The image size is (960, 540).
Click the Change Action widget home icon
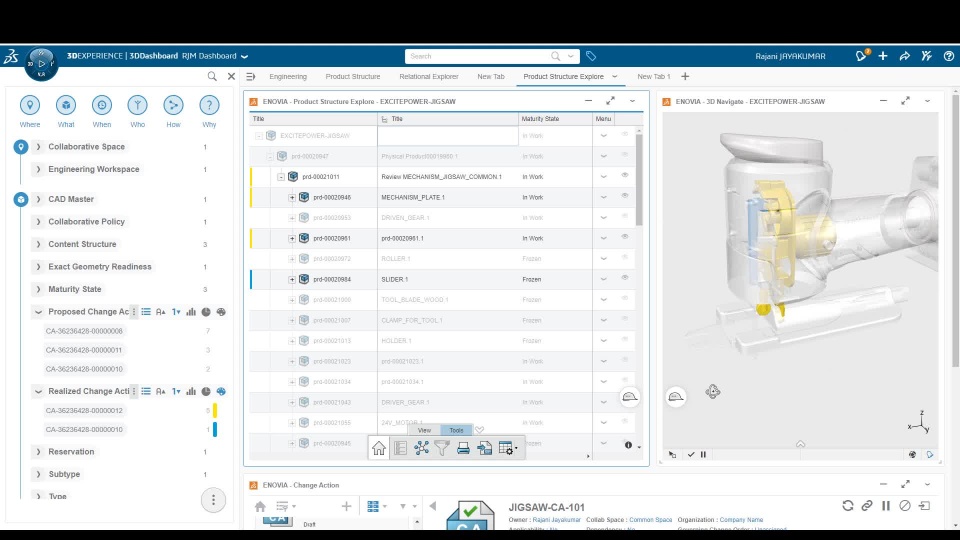coord(260,506)
